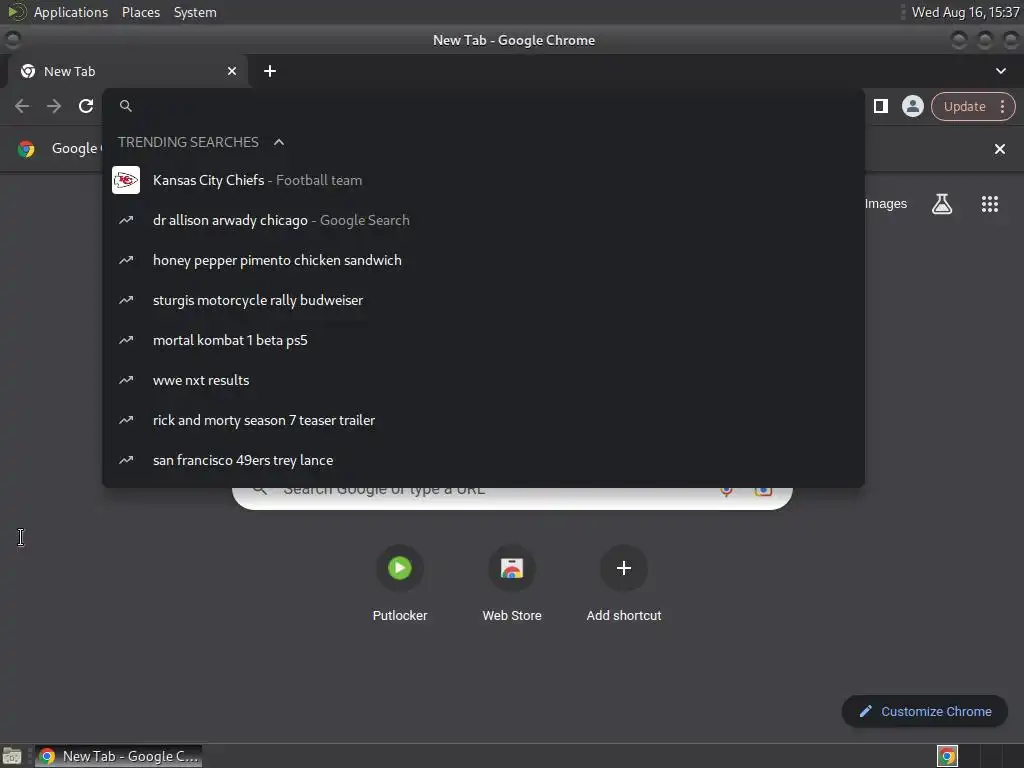The image size is (1024, 768).
Task: Collapse the Trending Searches section
Action: [x=279, y=142]
